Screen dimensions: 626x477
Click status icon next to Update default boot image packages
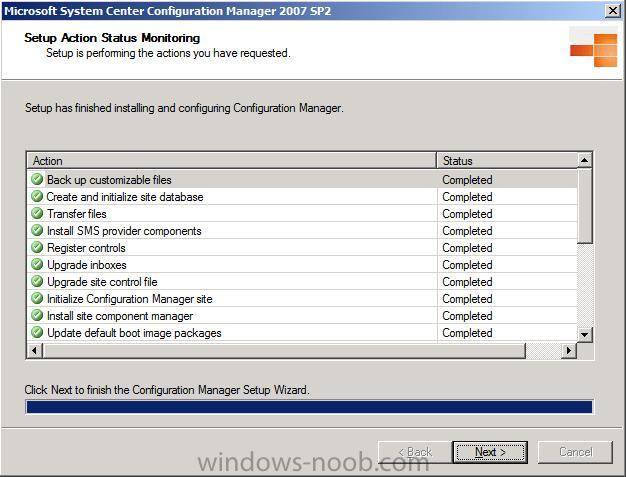(x=37, y=333)
